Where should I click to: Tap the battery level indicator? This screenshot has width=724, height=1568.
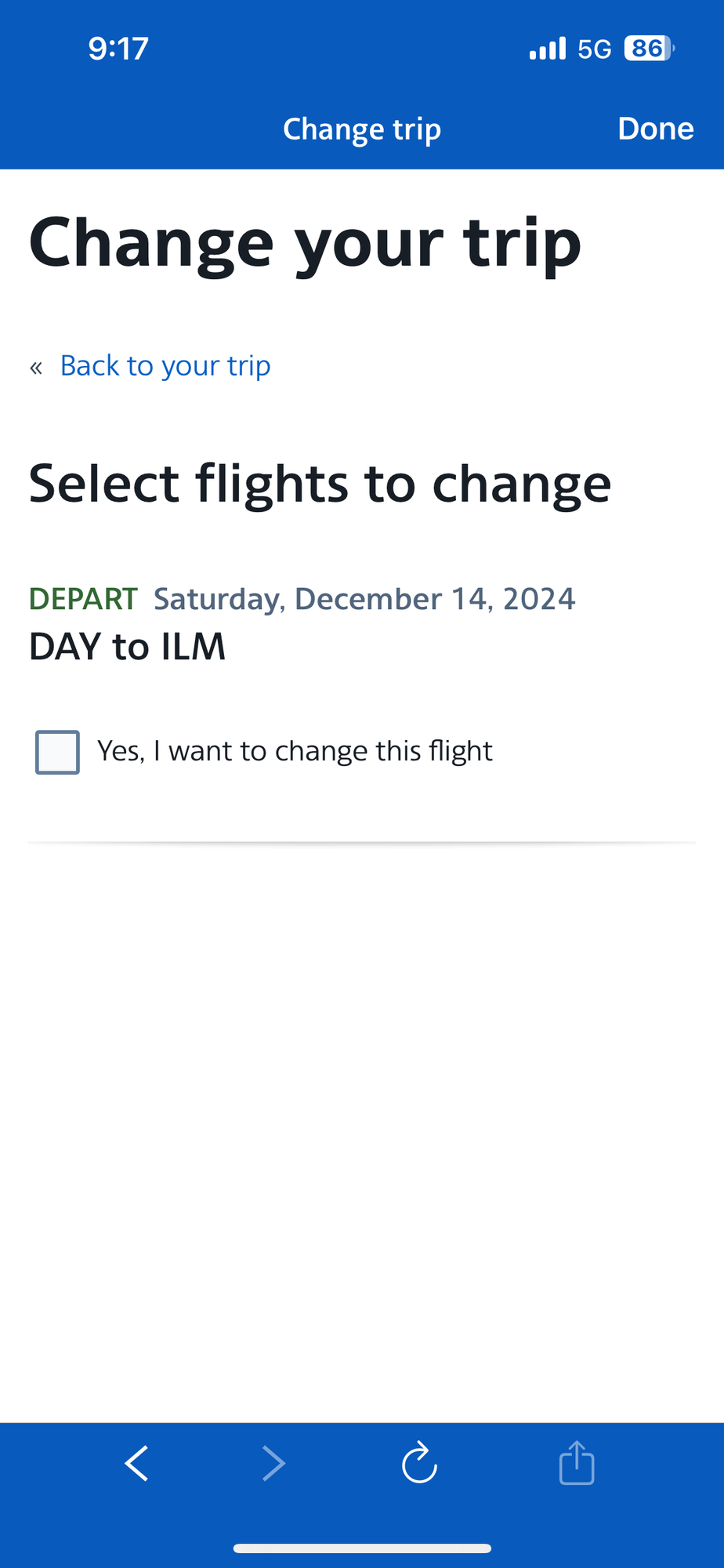click(649, 49)
